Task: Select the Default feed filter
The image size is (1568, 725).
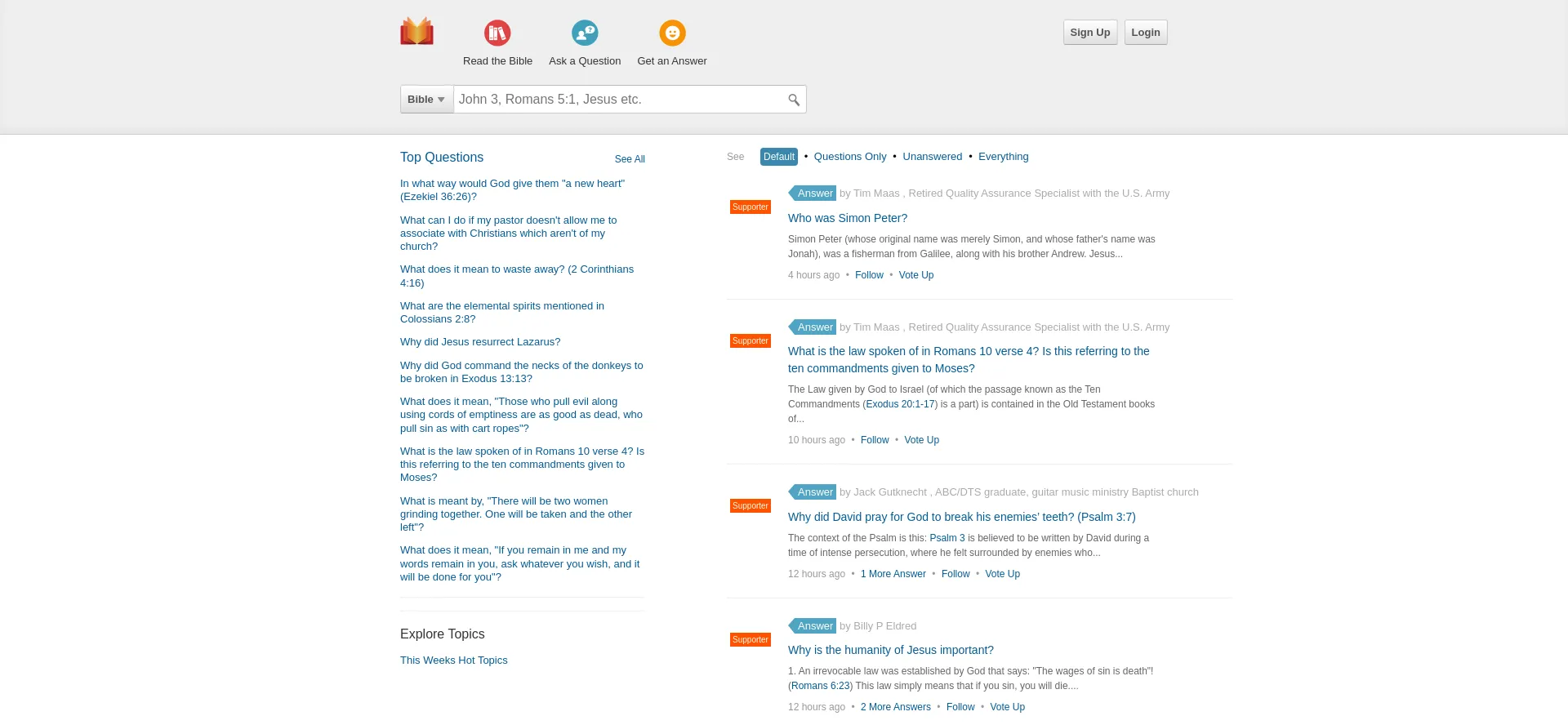Action: [779, 157]
